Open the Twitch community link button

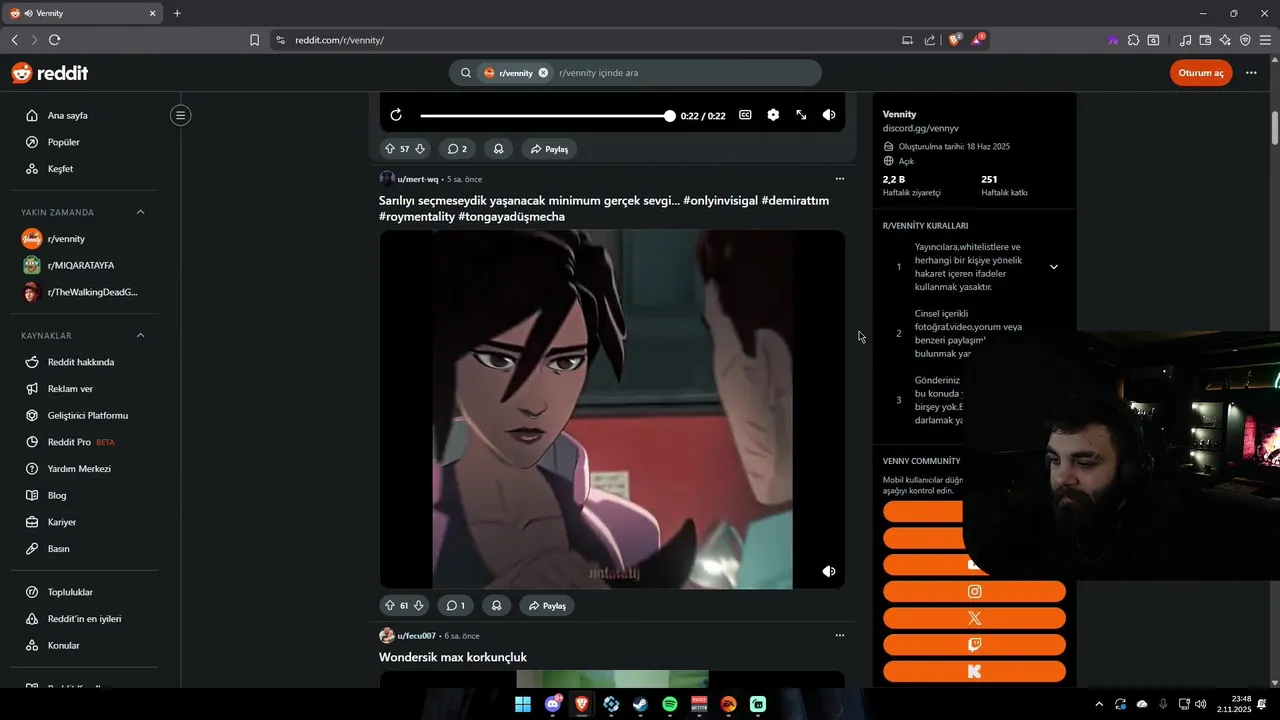pos(974,645)
